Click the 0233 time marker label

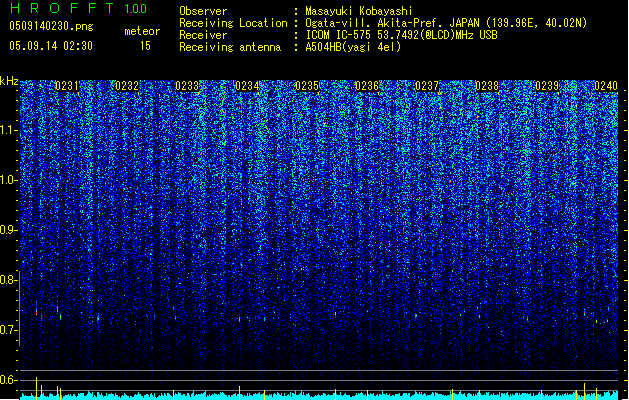(187, 86)
